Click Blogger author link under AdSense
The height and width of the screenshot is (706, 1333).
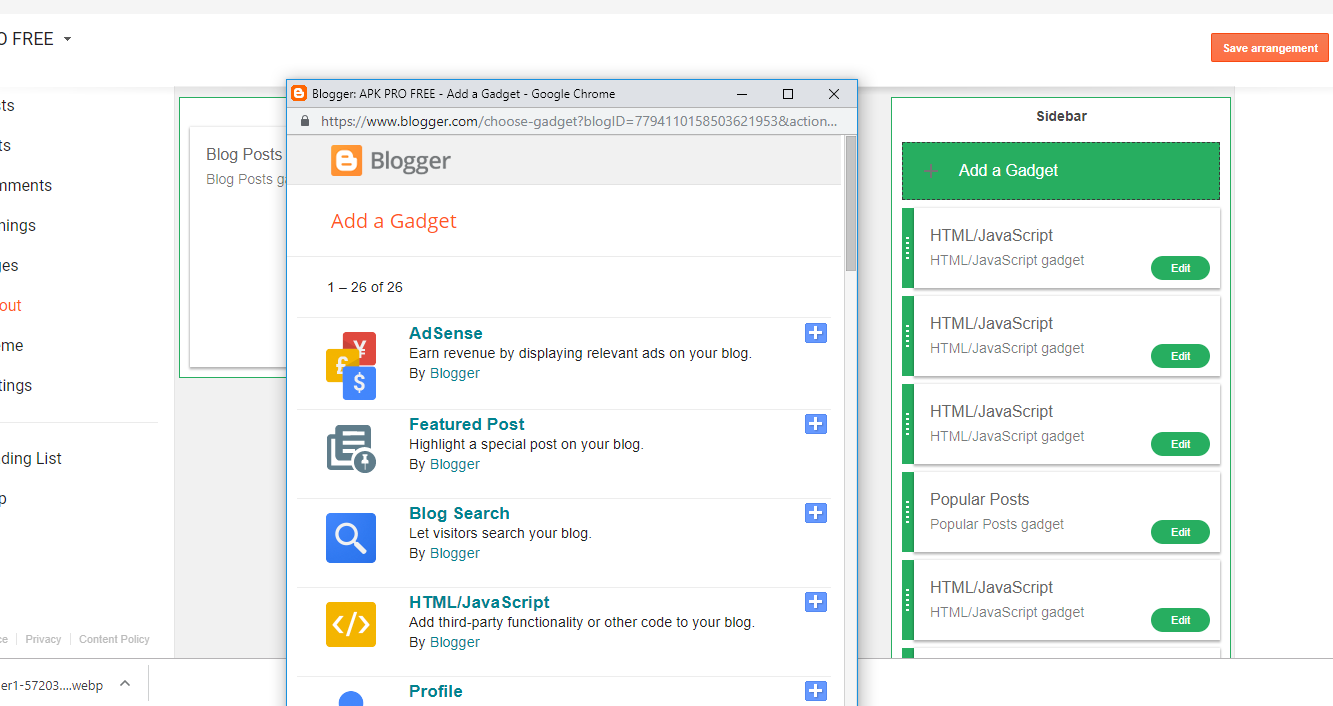455,373
